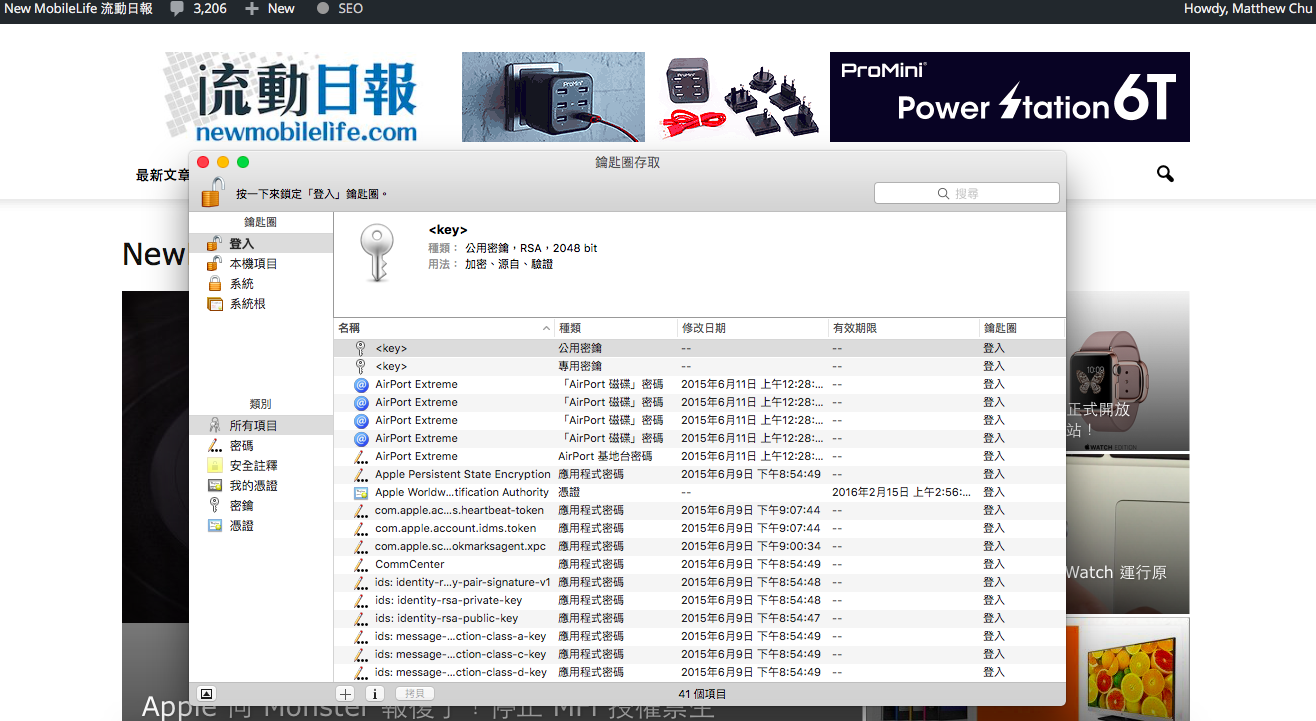Click the padlock icon to lock the login keychain
Screen dimensions: 1316x721
pyautogui.click(x=212, y=191)
